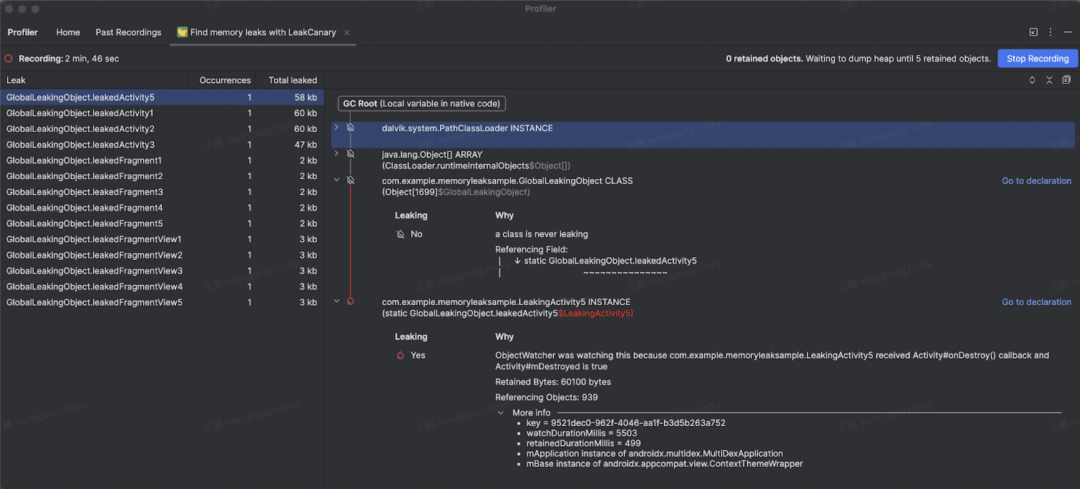
Task: Click the Recording: 2 min, 46 sec label
Action: coord(69,59)
